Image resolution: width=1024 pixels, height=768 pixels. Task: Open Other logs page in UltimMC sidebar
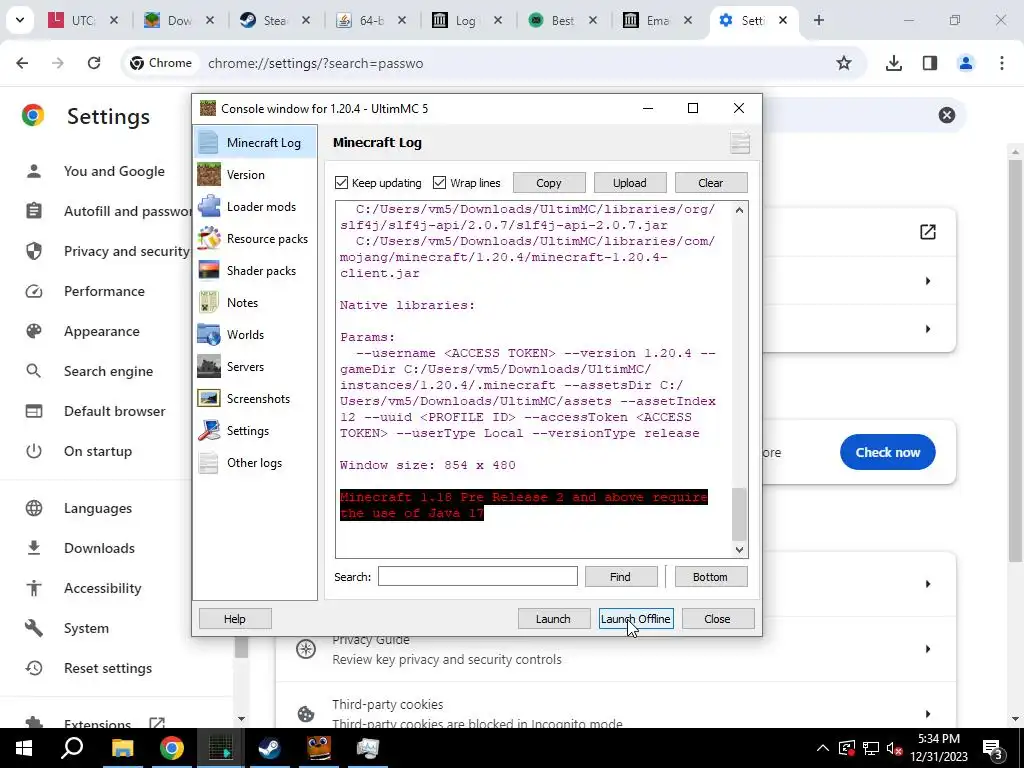coord(255,462)
